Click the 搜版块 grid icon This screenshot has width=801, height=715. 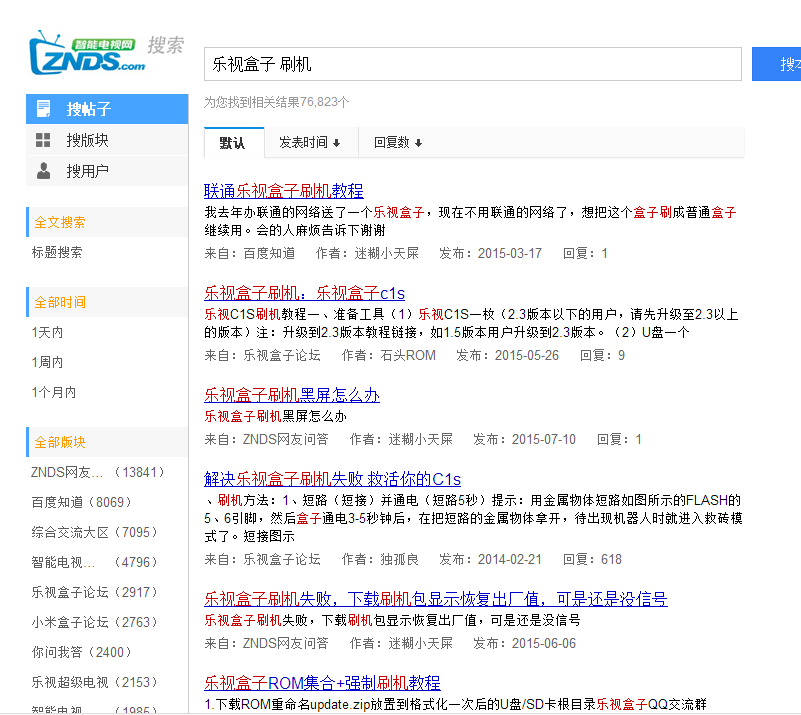pos(43,140)
